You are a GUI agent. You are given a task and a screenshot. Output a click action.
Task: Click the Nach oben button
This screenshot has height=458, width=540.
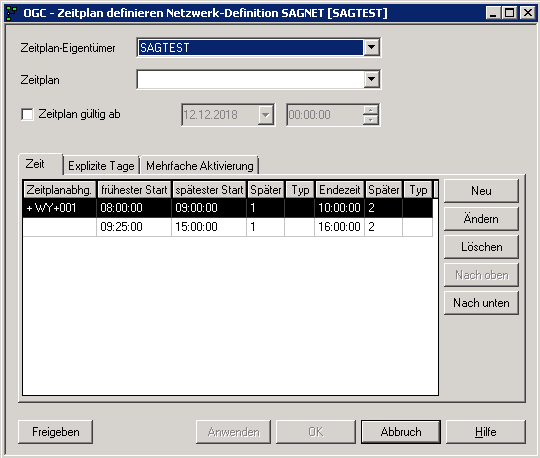coord(481,275)
